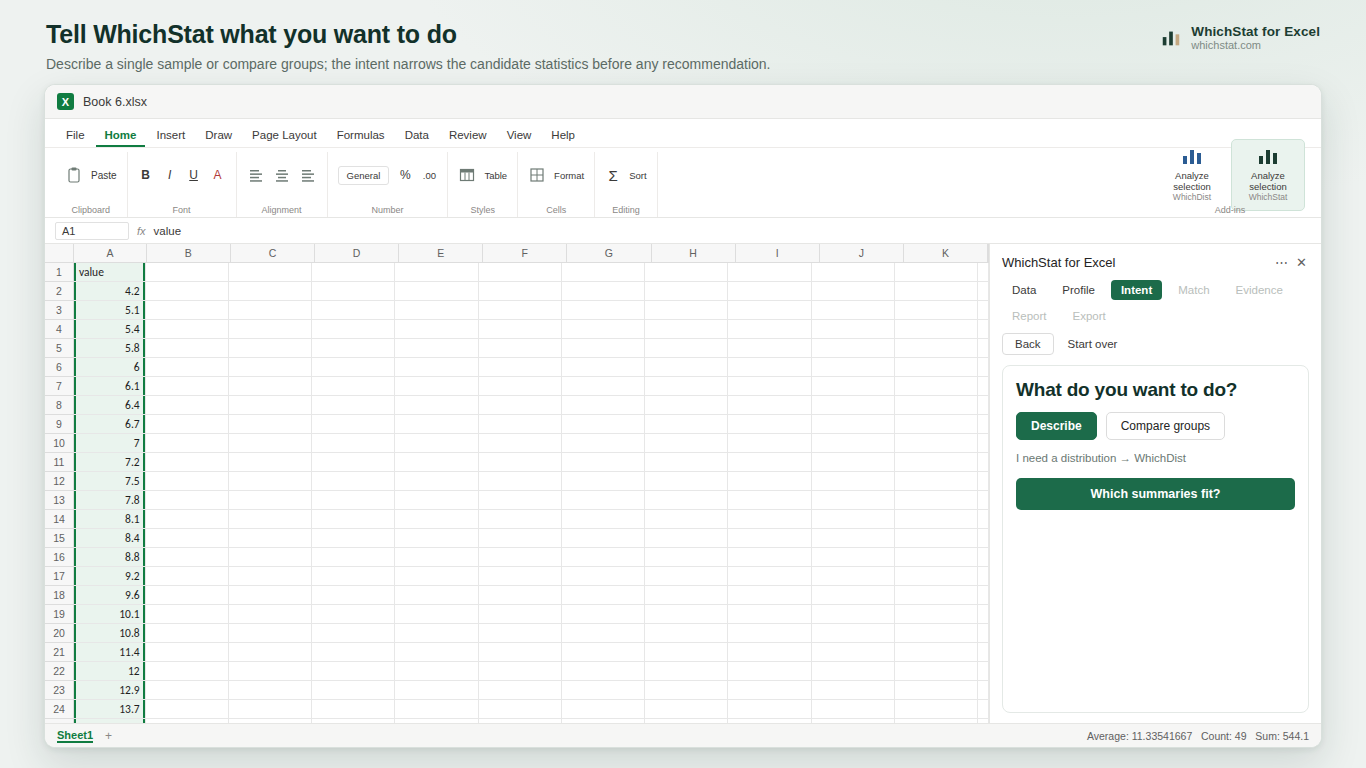Switch to the Formulas ribbon tab
This screenshot has height=768, width=1366.
tap(360, 135)
